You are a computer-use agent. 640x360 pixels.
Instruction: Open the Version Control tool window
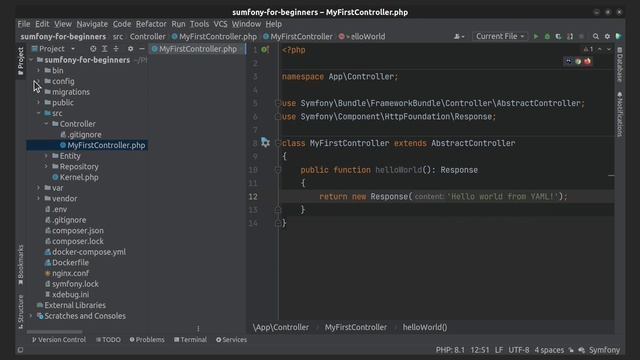coord(59,340)
